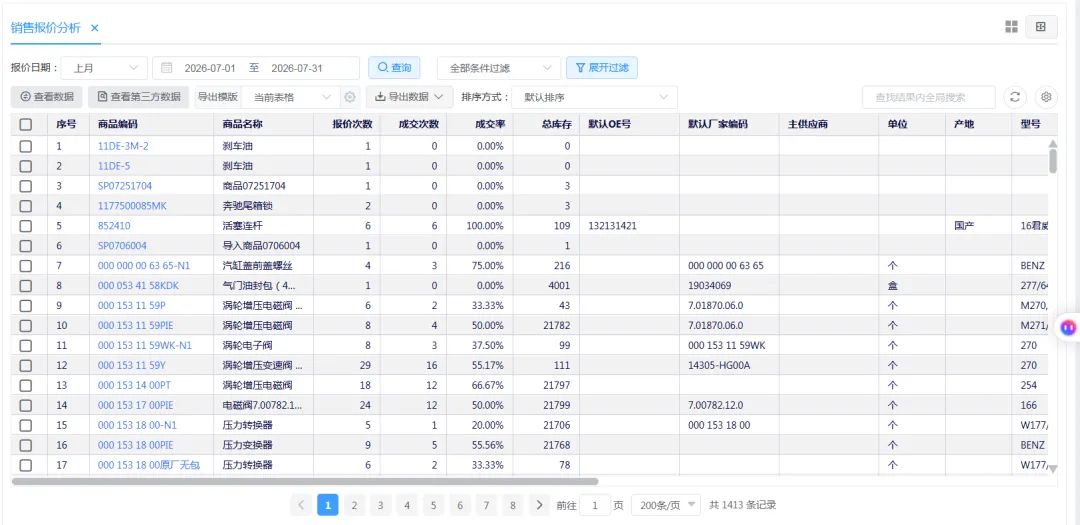Open product link 000 153 11 59PIE

coord(136,325)
